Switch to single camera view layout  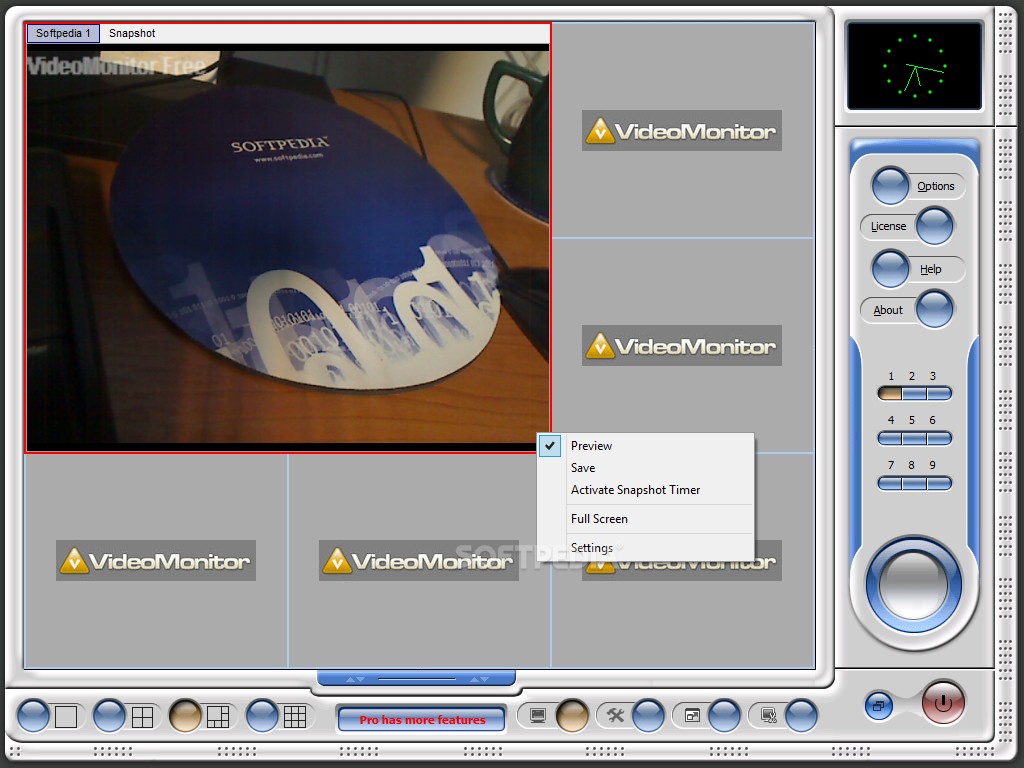(x=33, y=716)
